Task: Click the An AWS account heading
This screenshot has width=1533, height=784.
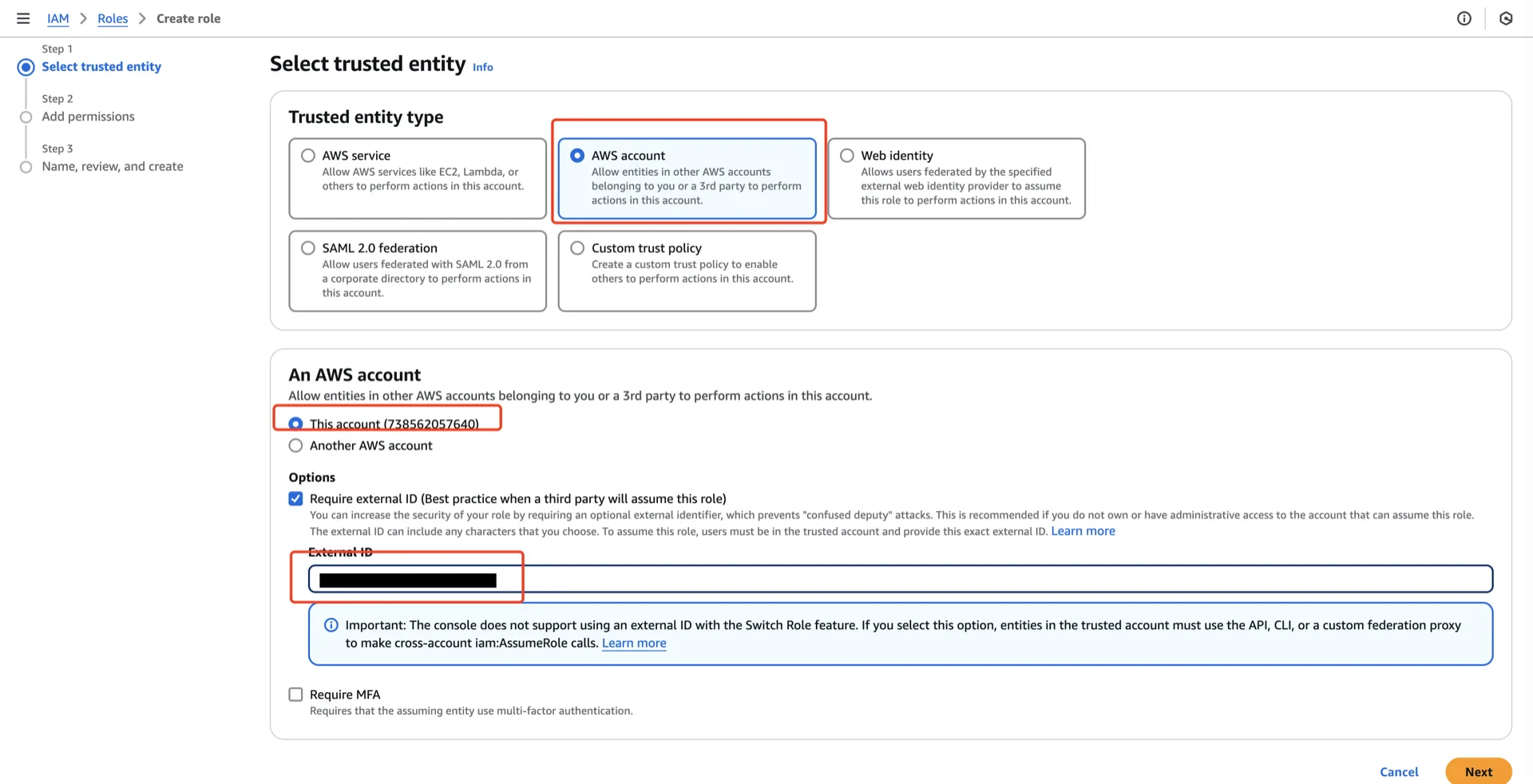Action: point(355,374)
